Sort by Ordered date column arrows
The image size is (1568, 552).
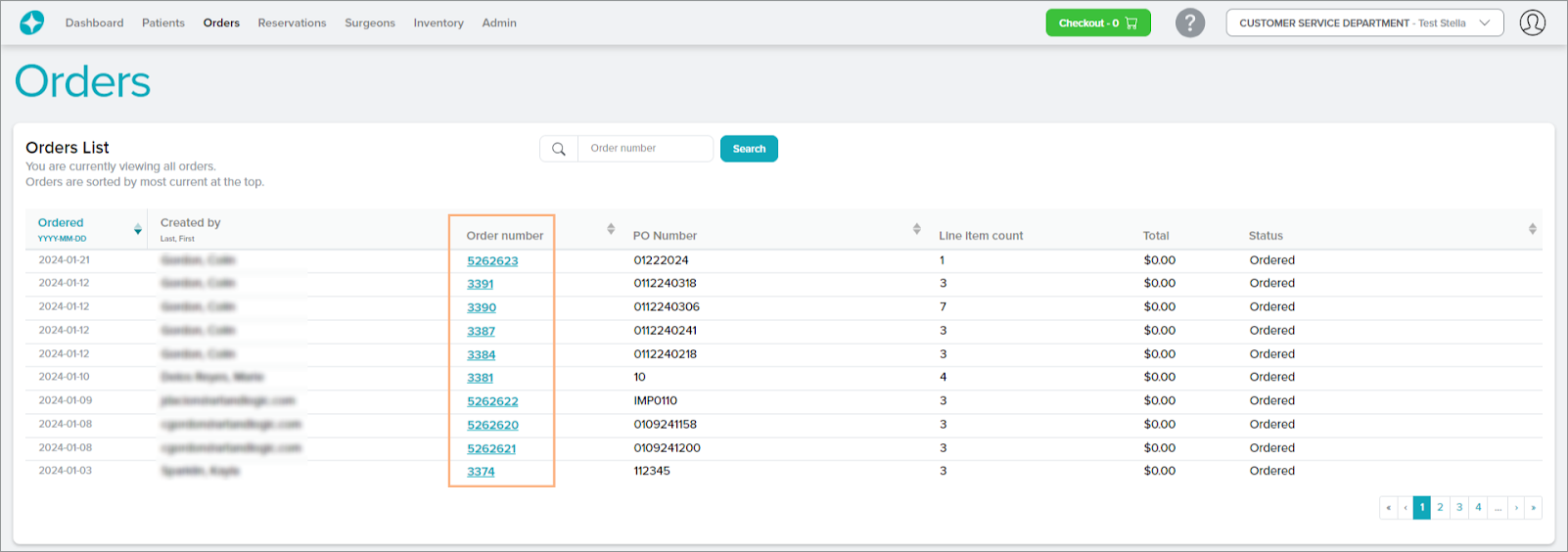point(137,229)
